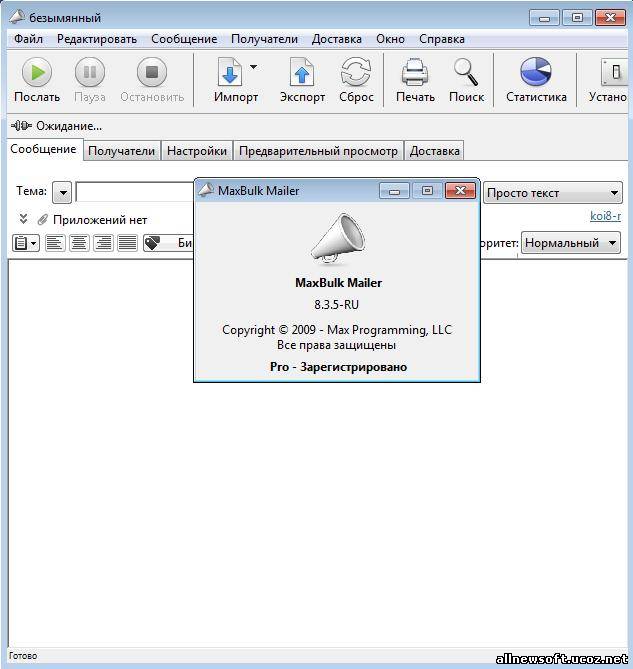Open the Тема subject dropdown arrow
The height and width of the screenshot is (669, 633).
[62, 193]
